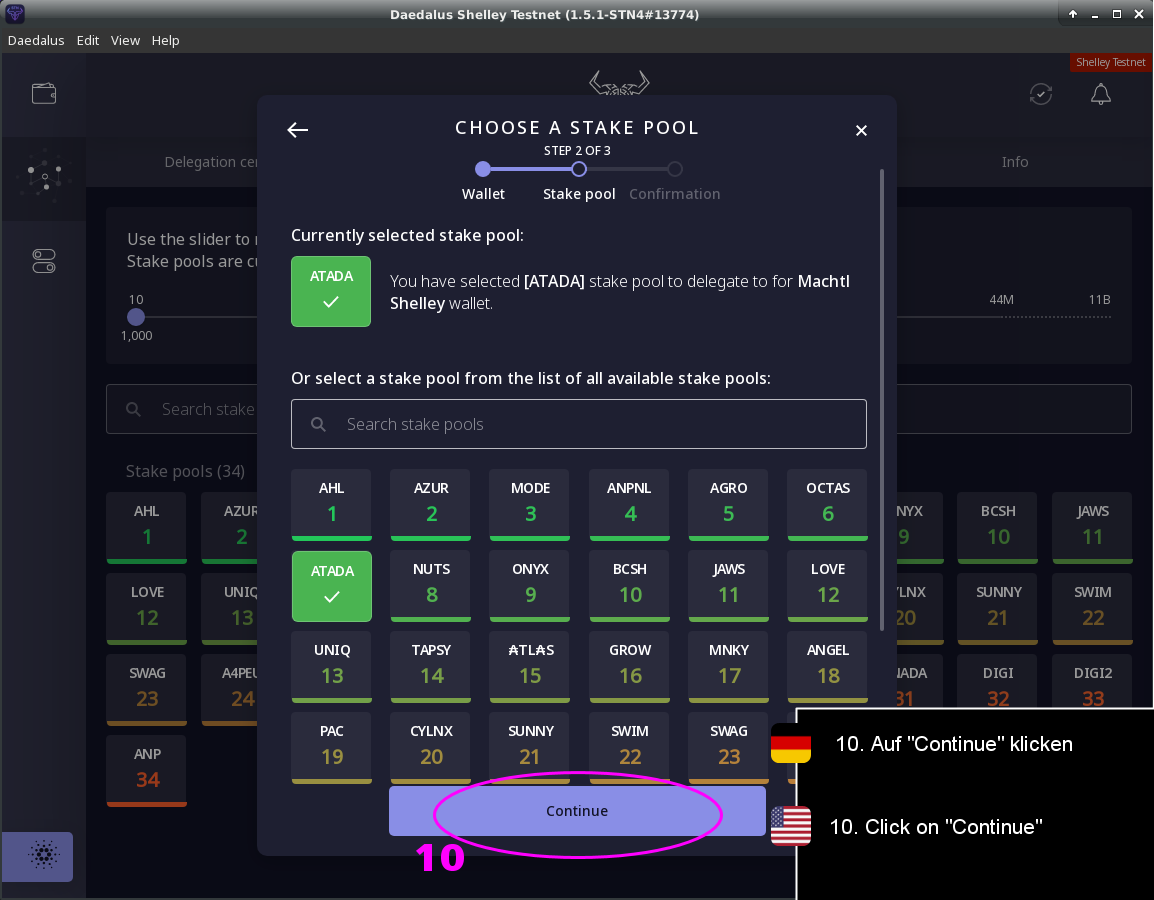The image size is (1154, 900).
Task: Open AHL pool tile in background list
Action: [x=146, y=528]
